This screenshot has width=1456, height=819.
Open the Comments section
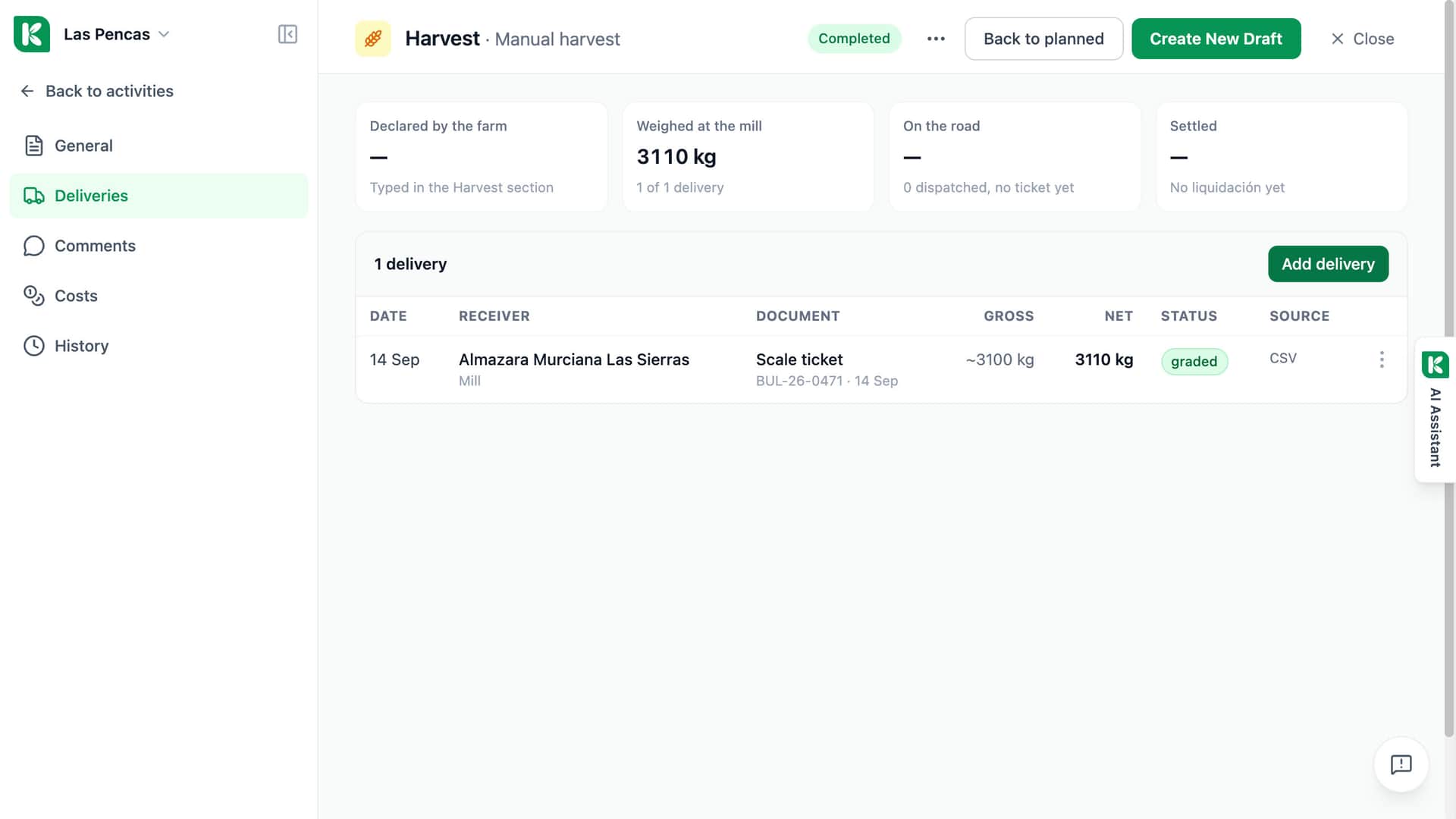pyautogui.click(x=158, y=246)
